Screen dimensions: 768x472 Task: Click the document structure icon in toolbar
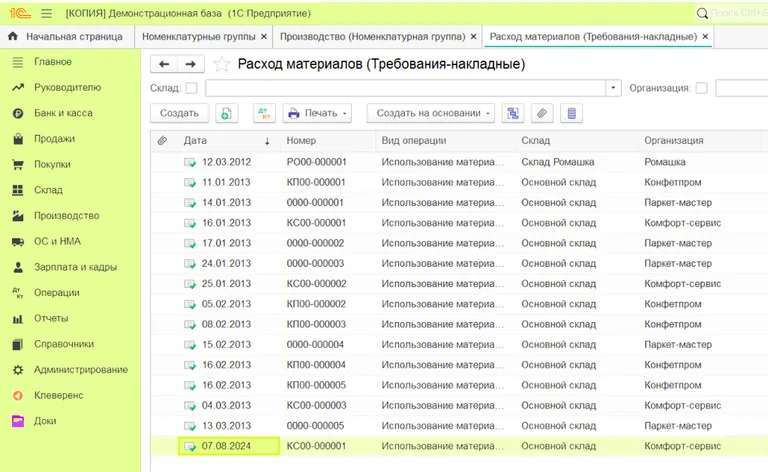tap(513, 113)
